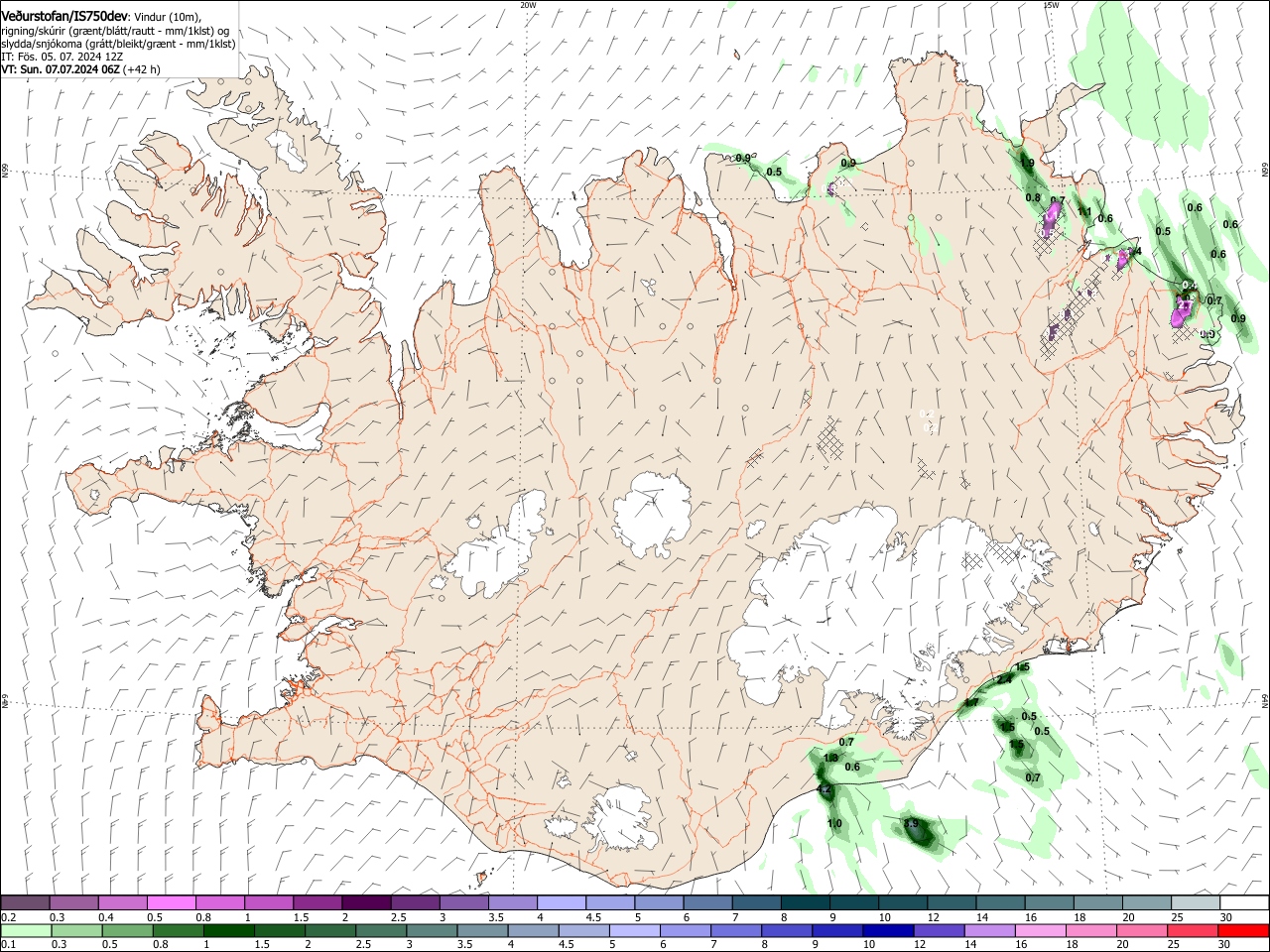Click the 'slydda/snjókoma' legend description line
The width and height of the screenshot is (1270, 952).
coord(119,44)
